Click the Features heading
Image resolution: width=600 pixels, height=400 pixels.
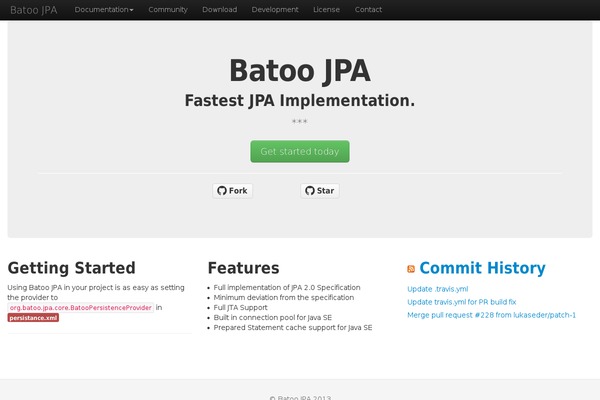243,268
